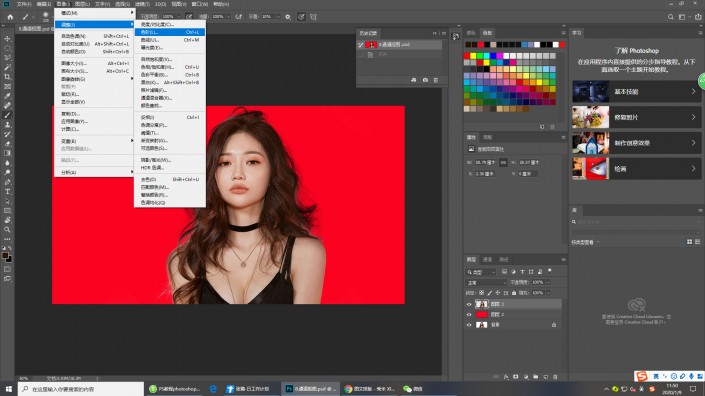Toggle lock position icon in Layers panel
705x396 pixels.
[x=498, y=293]
